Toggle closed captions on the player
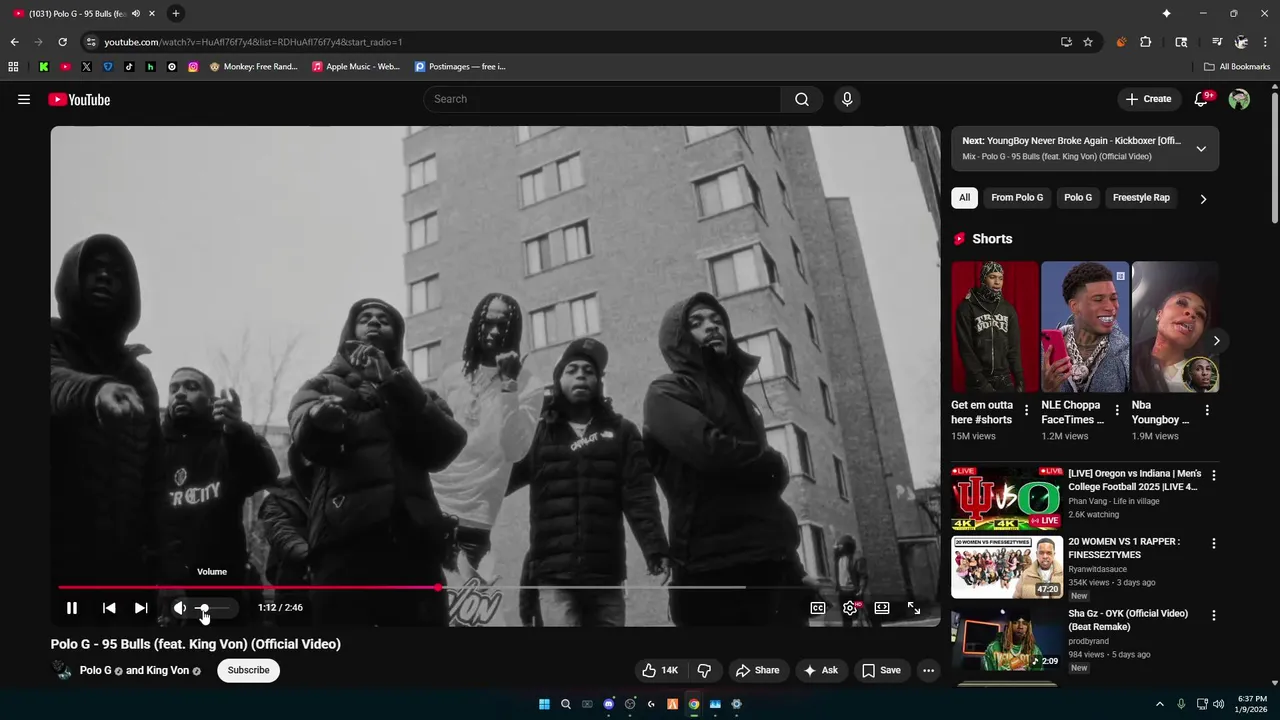Image resolution: width=1280 pixels, height=720 pixels. tap(818, 608)
